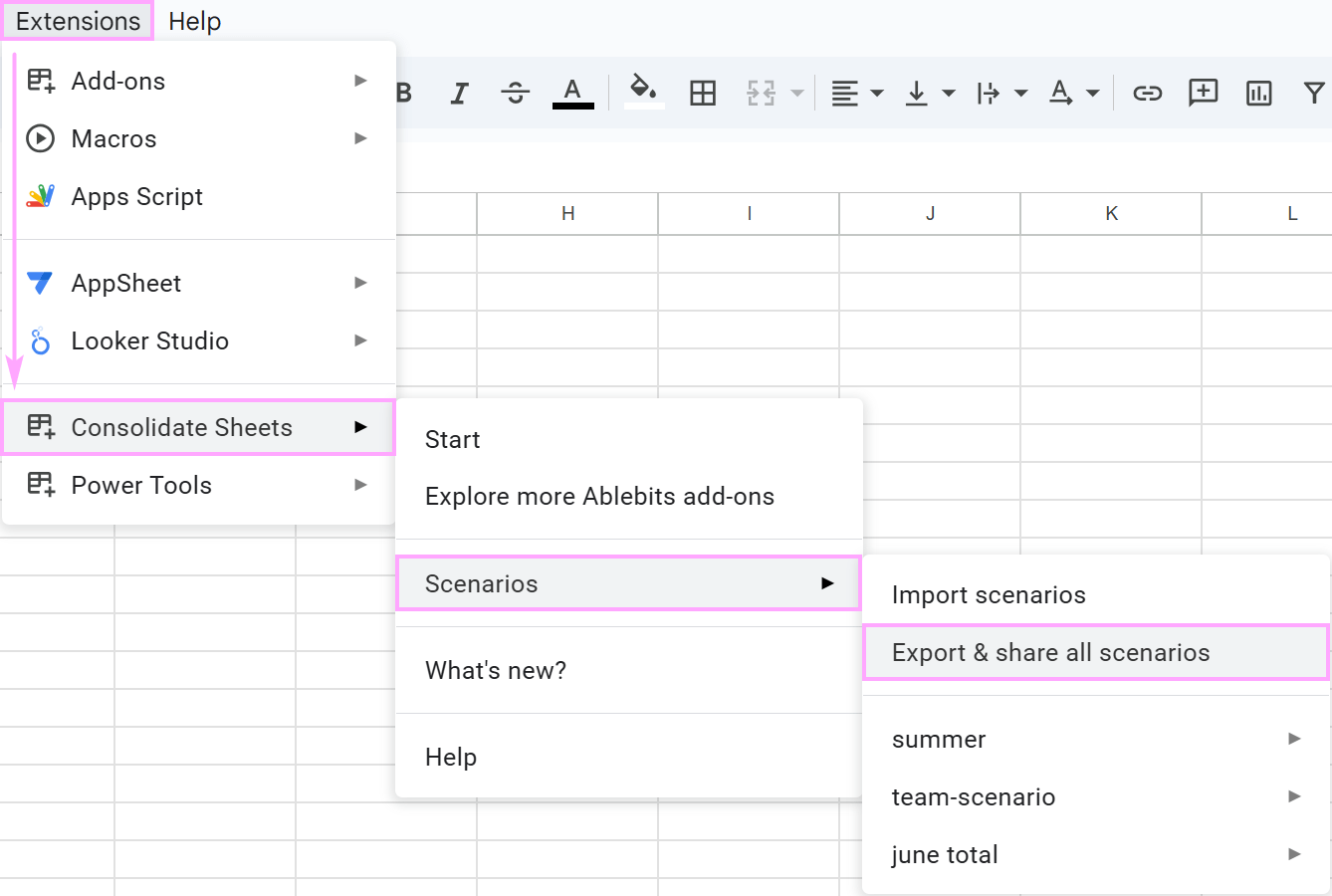Screen dimensions: 1332x896
Task: Open merge cells dropdown arrow
Action: [x=797, y=94]
